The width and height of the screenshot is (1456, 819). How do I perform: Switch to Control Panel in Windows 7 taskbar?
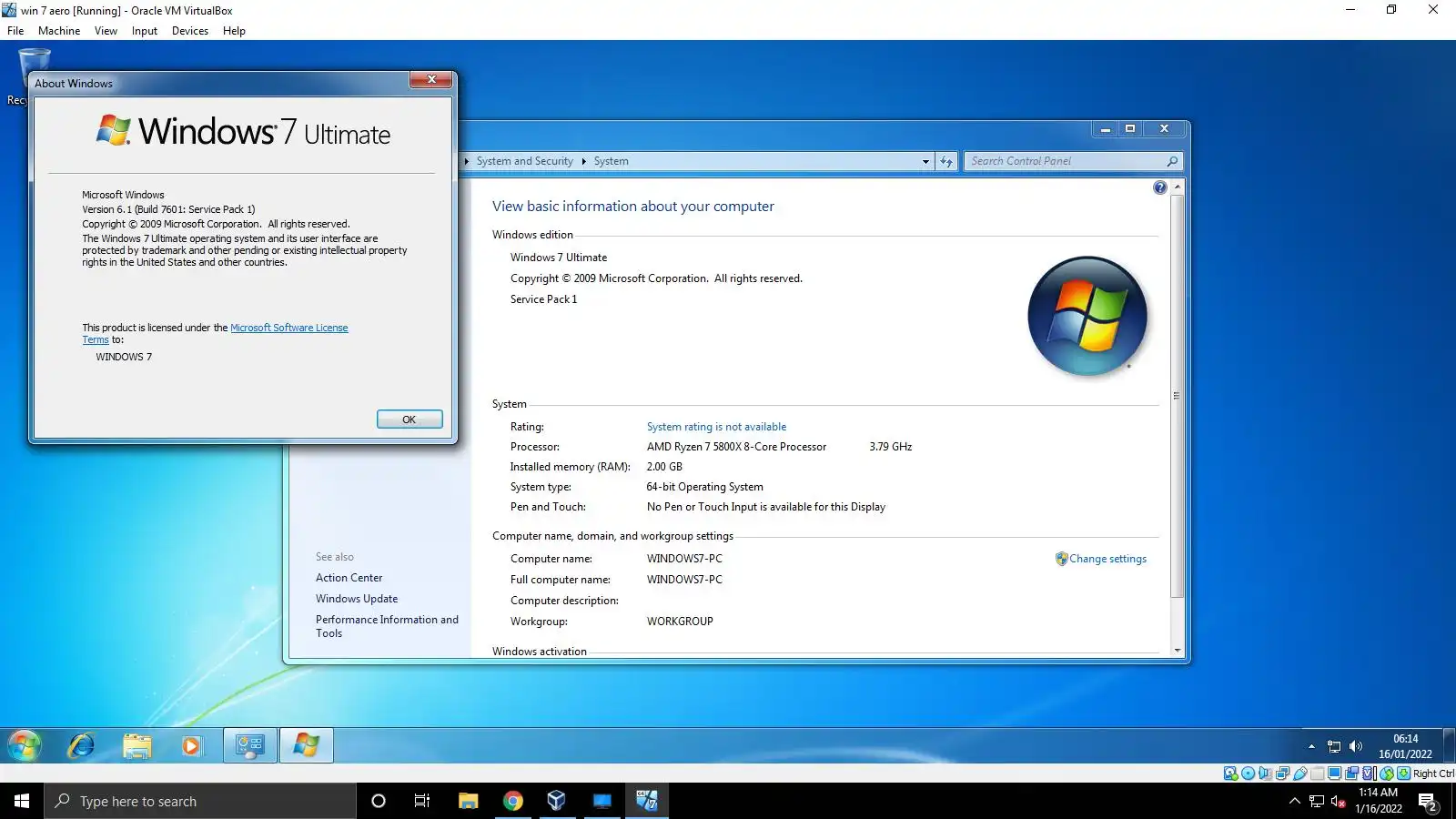click(250, 746)
